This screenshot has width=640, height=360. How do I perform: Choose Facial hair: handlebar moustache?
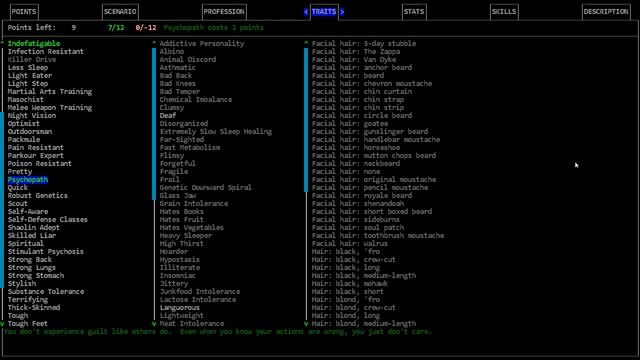coord(376,140)
